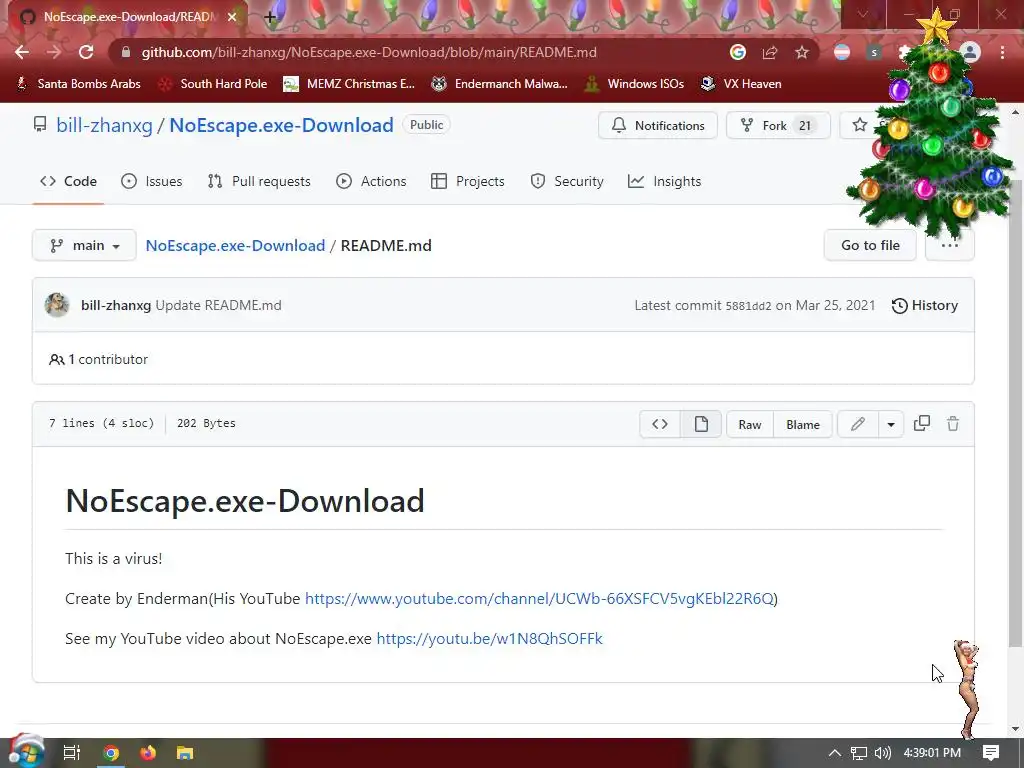
Task: Open the Security tab
Action: point(567,182)
